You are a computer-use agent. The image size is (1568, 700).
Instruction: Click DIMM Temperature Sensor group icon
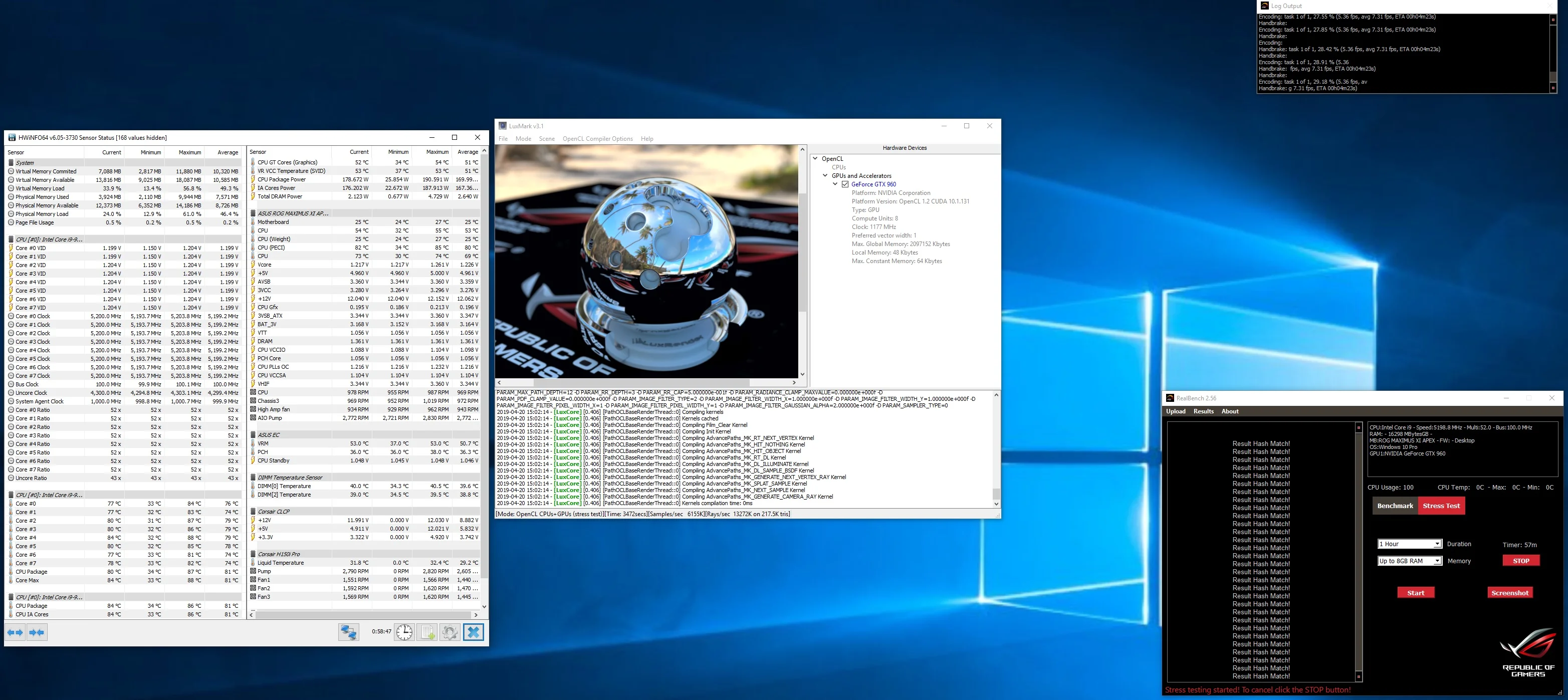click(253, 477)
